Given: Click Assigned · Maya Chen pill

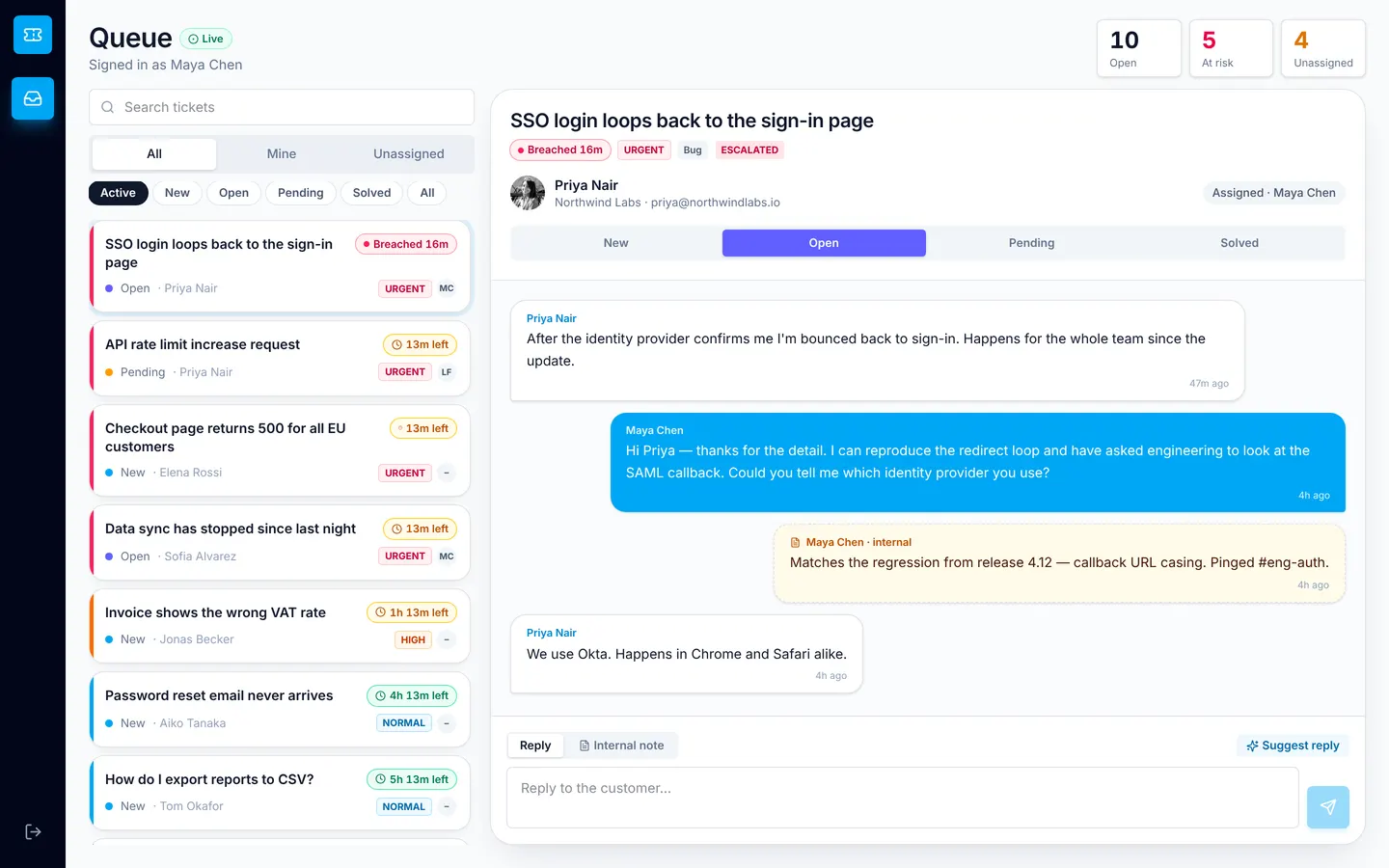Looking at the screenshot, I should click(1273, 193).
